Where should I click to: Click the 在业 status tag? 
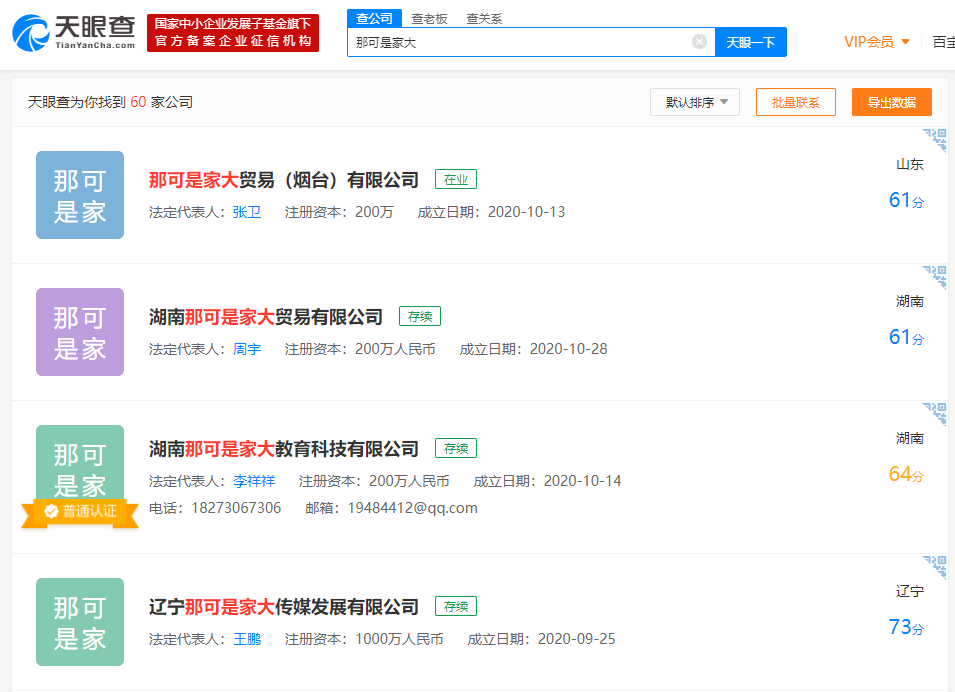(x=456, y=179)
